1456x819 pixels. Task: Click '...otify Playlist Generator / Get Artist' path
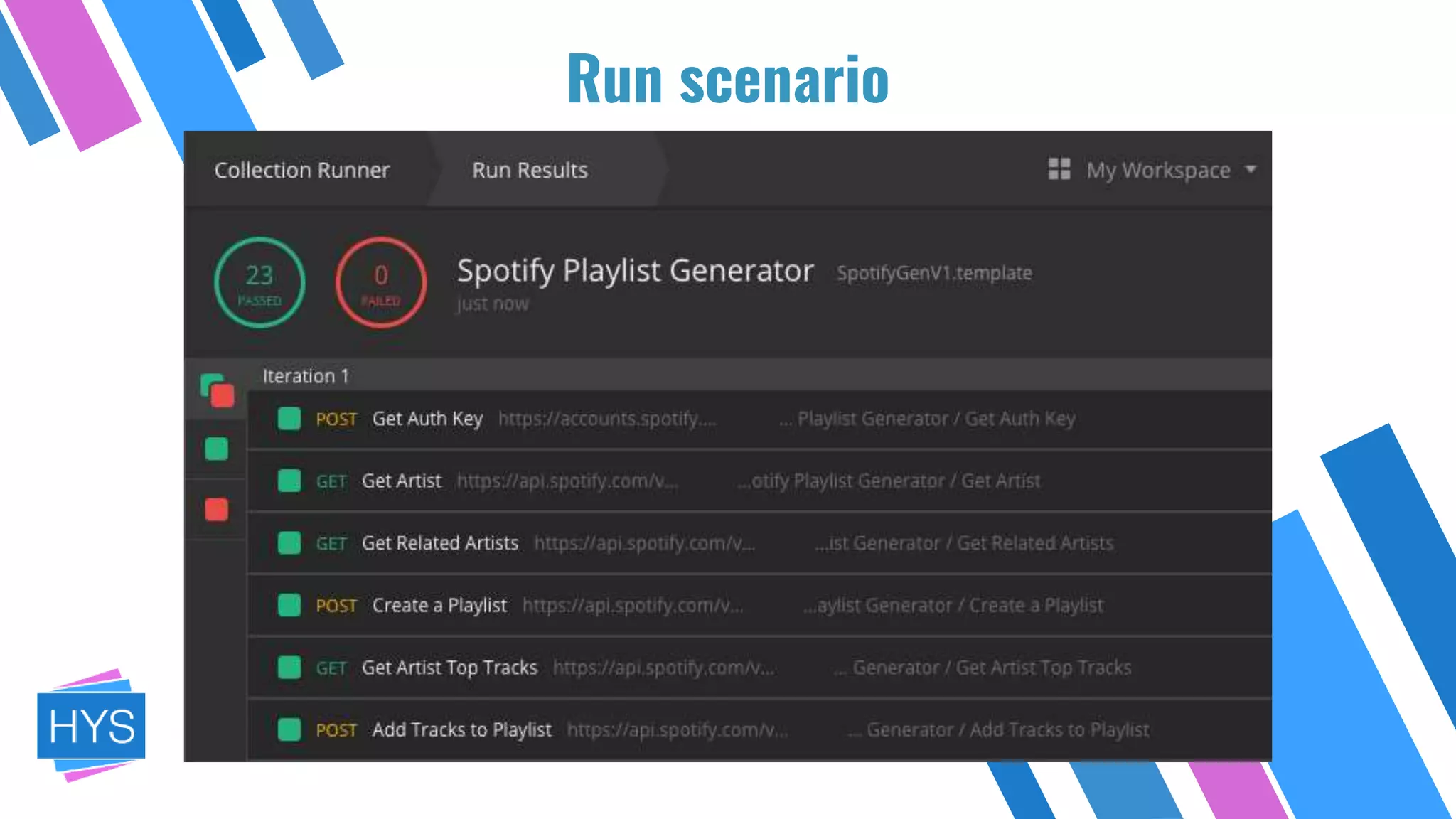click(x=889, y=481)
